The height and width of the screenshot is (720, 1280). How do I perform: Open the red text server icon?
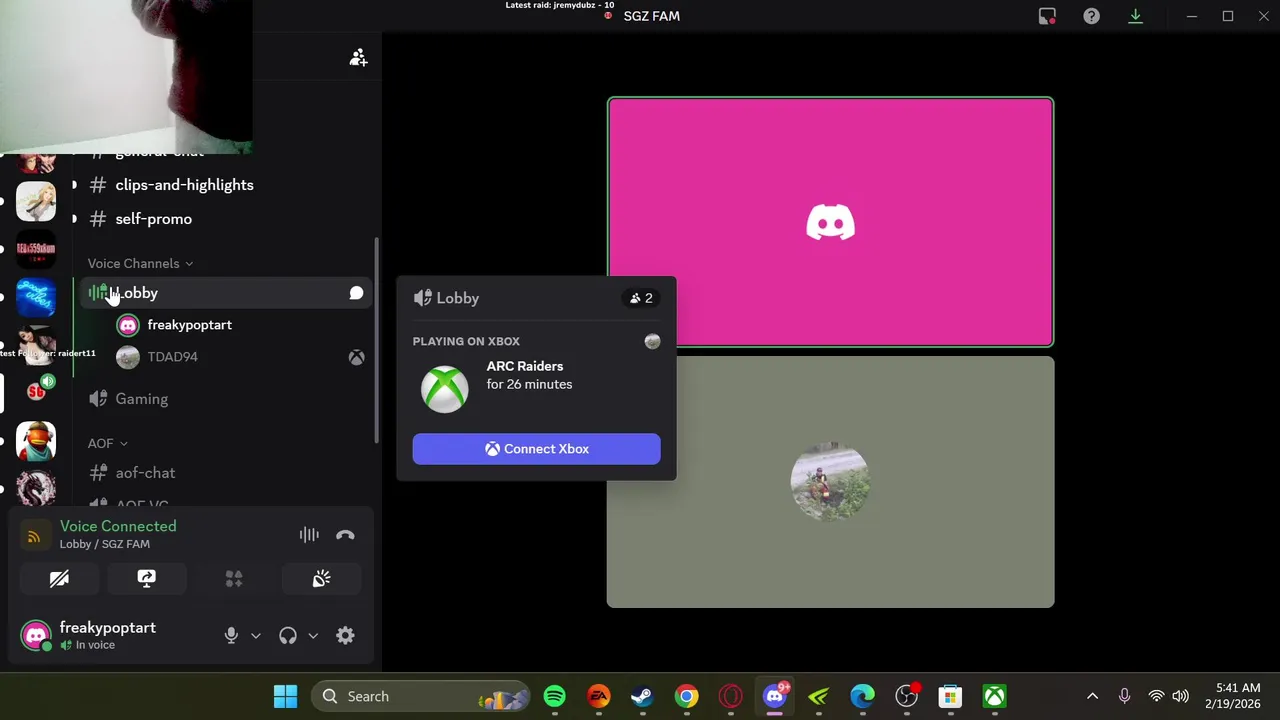pyautogui.click(x=36, y=249)
